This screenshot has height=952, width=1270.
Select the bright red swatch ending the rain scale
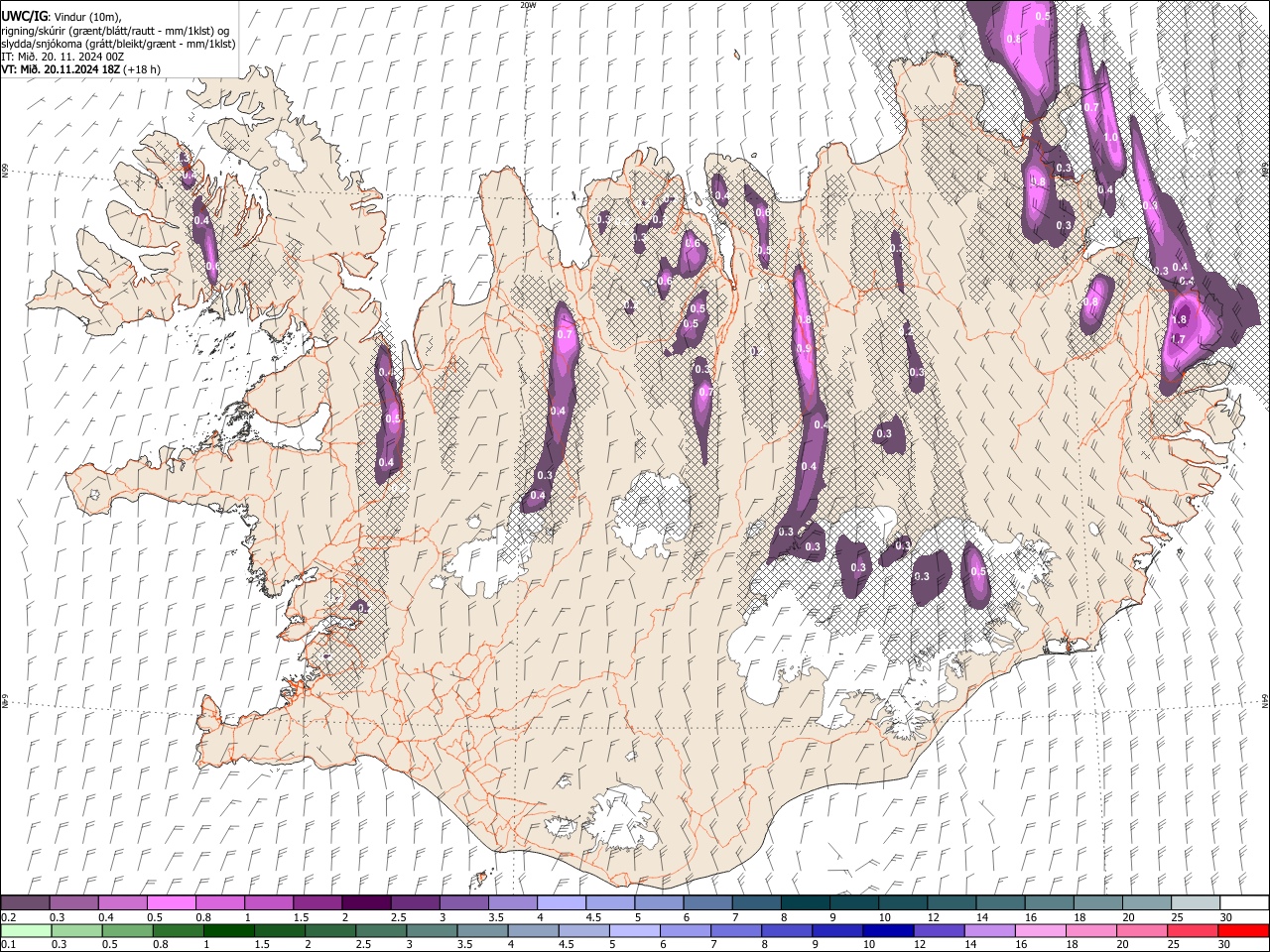1243,930
